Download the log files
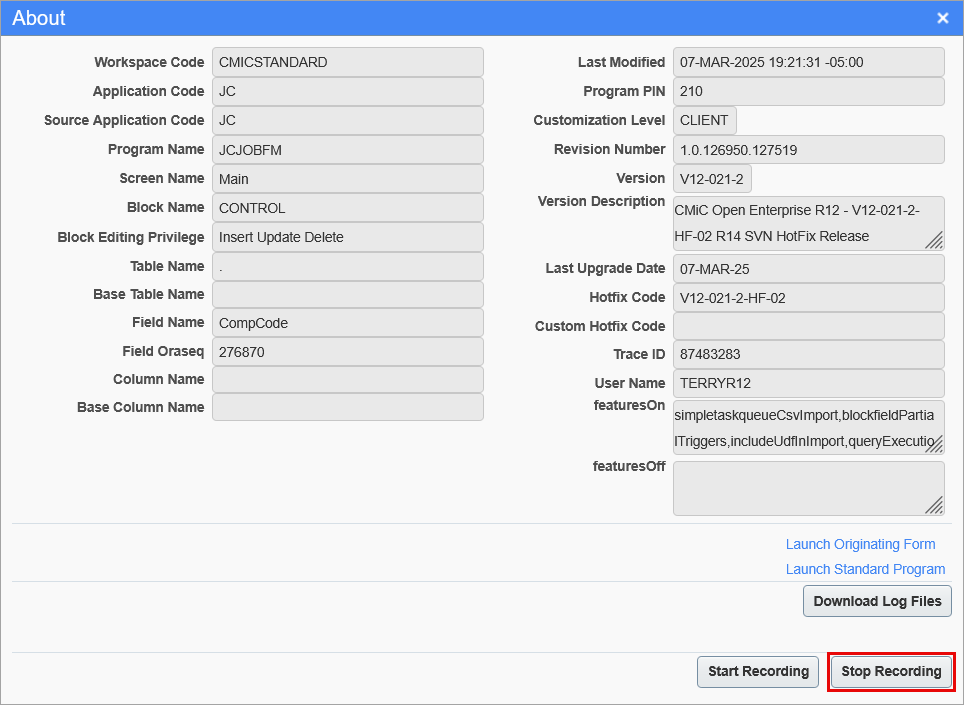This screenshot has height=705, width=964. pyautogui.click(x=877, y=601)
